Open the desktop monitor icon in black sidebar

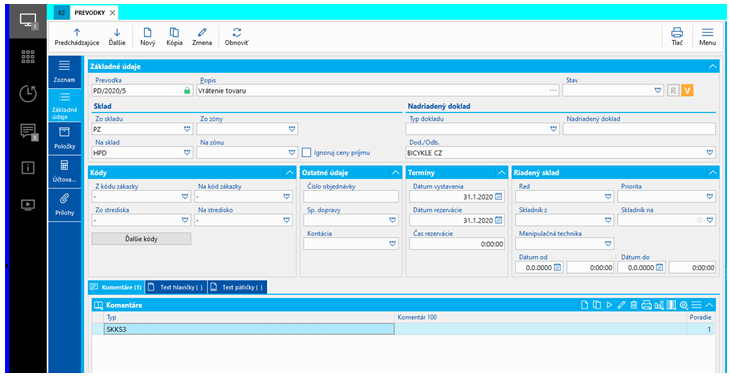coord(28,21)
